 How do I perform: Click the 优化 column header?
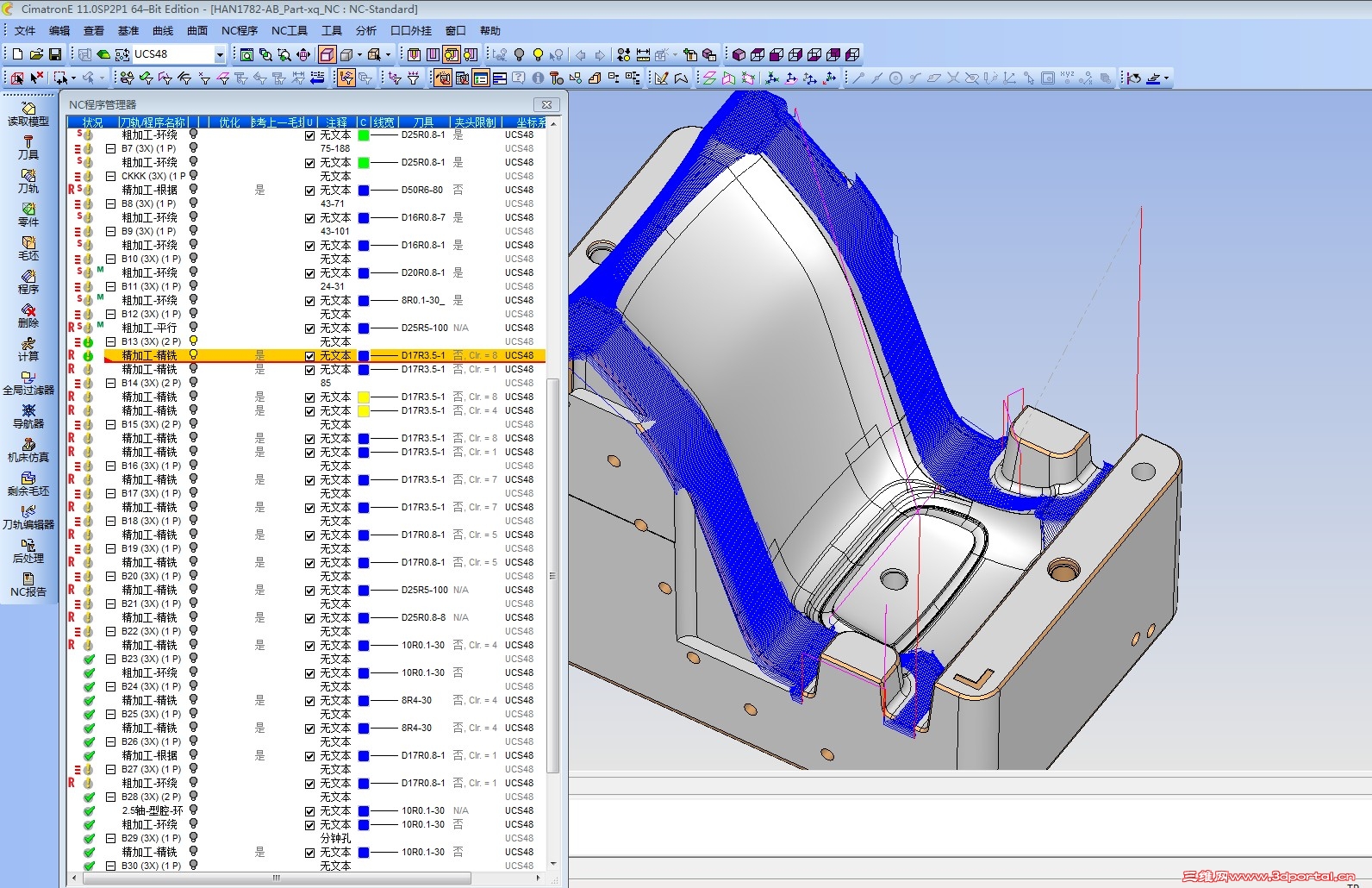(229, 122)
